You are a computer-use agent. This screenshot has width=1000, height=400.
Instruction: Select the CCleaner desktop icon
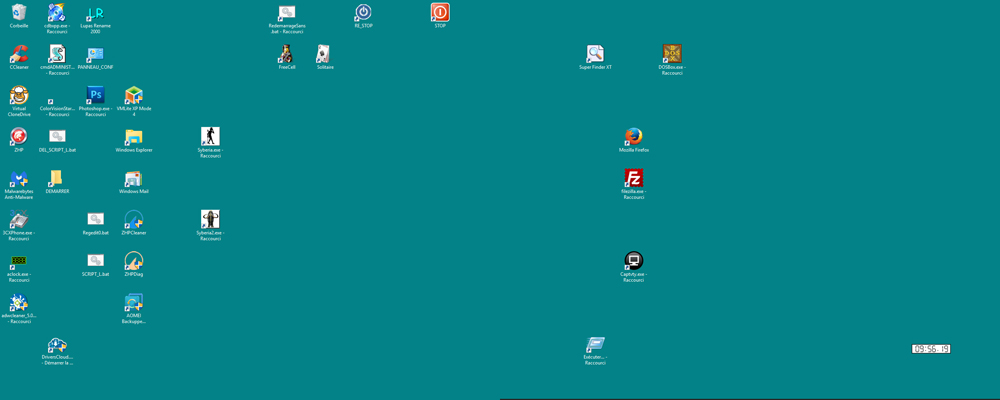click(19, 54)
